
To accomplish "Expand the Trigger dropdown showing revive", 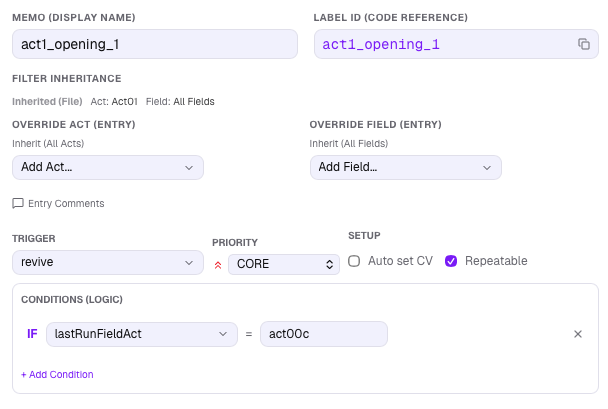I will [x=107, y=262].
